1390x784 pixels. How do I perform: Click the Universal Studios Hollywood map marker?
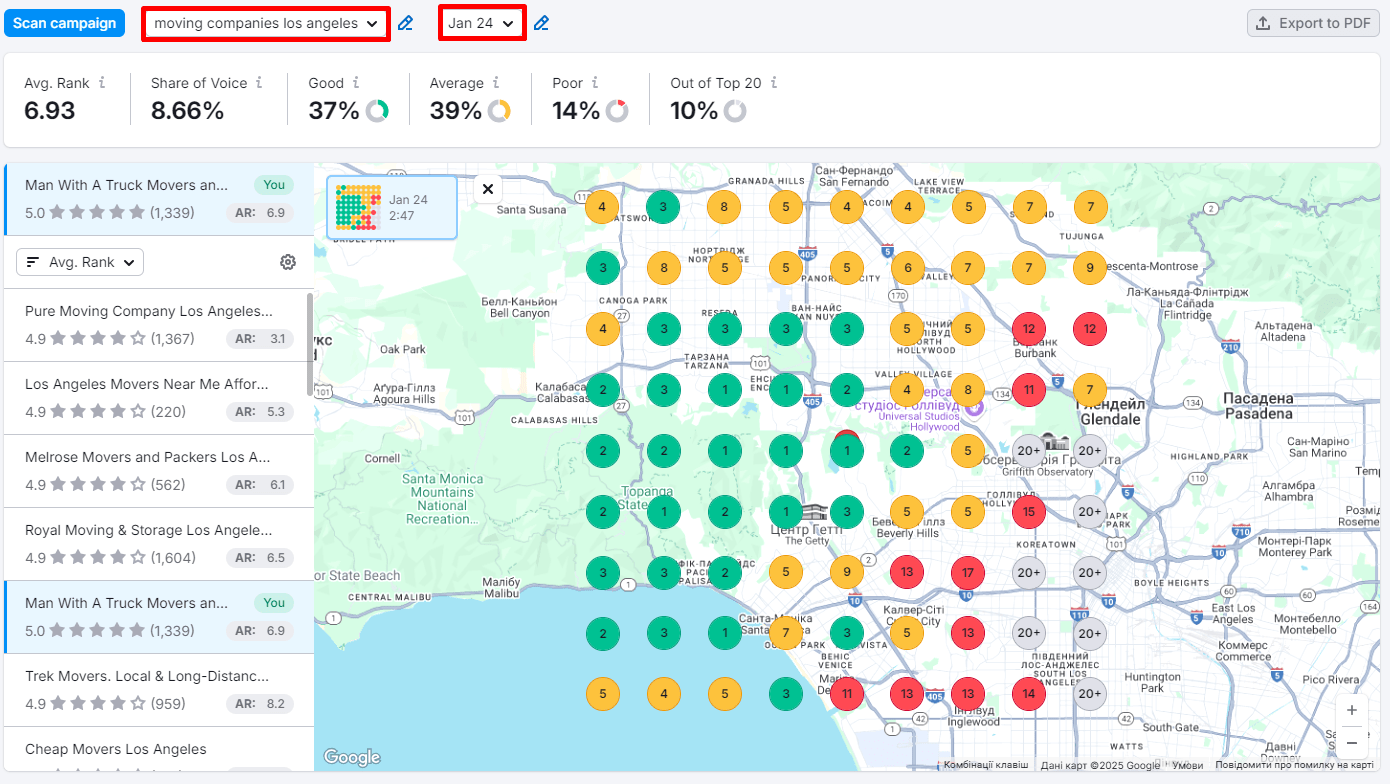975,408
